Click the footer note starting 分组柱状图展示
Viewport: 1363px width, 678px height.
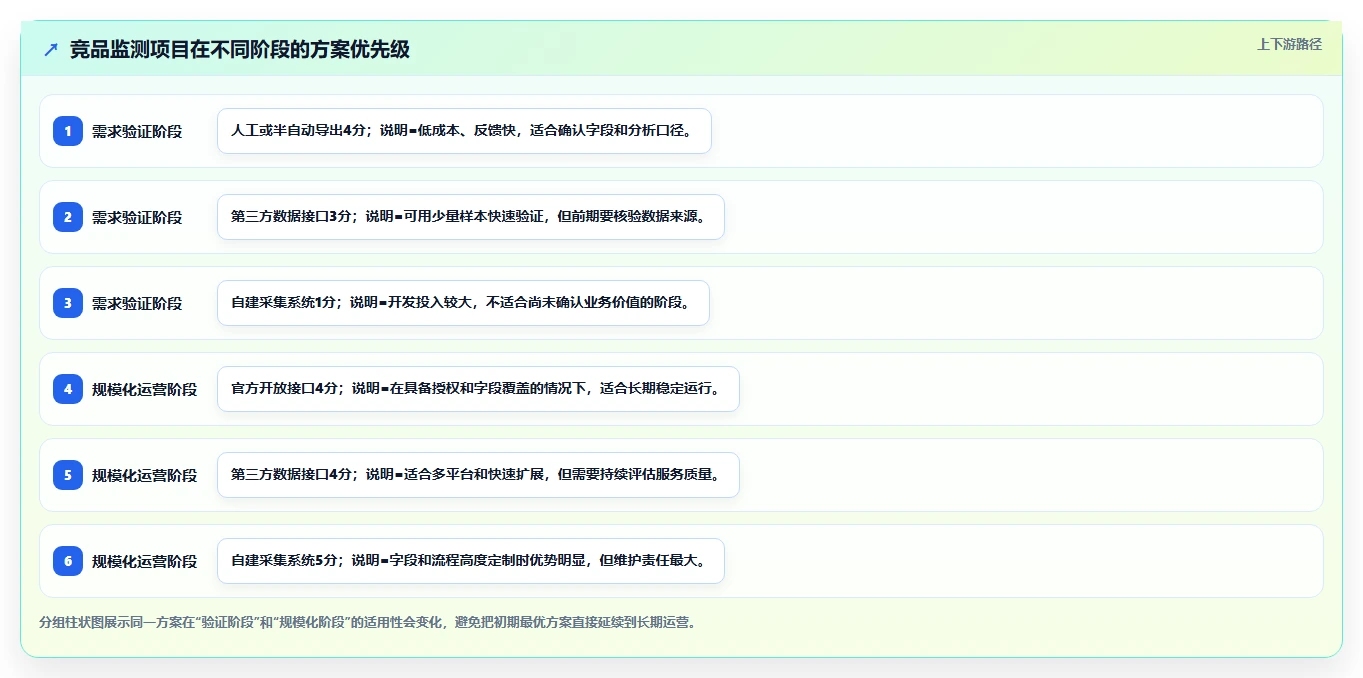(x=367, y=622)
